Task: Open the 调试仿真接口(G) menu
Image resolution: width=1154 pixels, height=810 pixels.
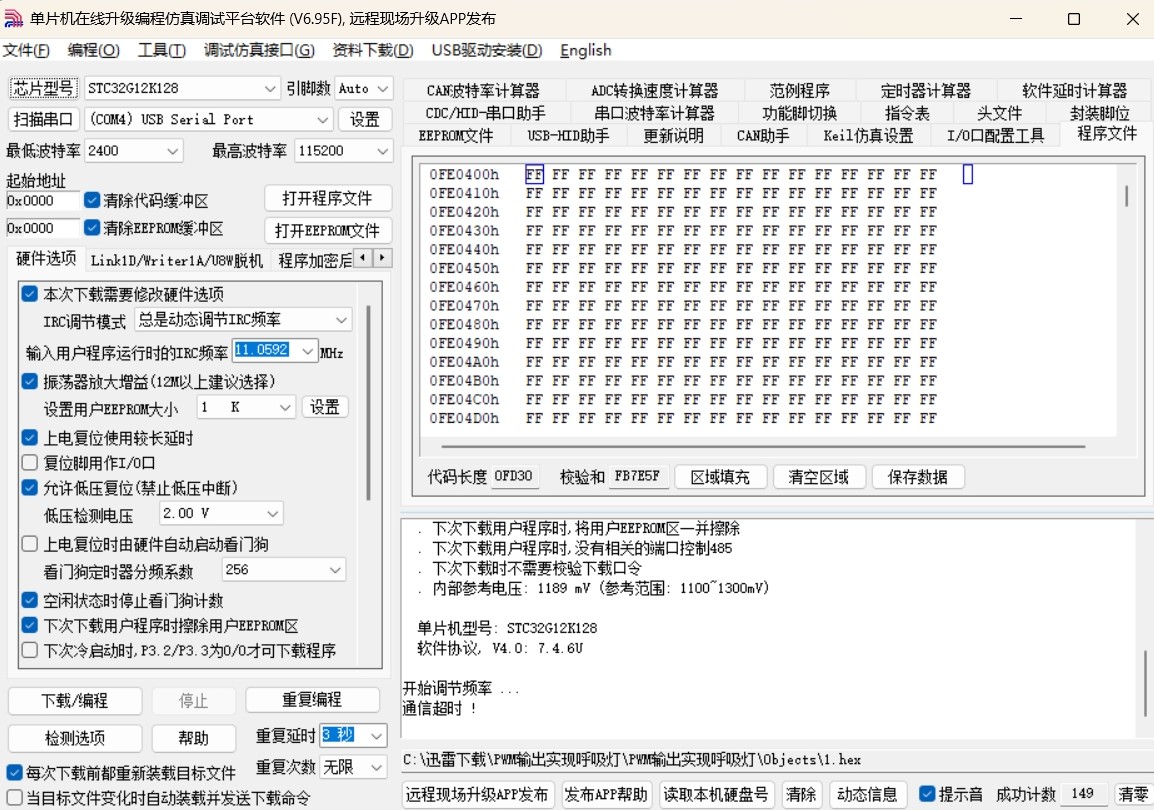Action: [259, 50]
